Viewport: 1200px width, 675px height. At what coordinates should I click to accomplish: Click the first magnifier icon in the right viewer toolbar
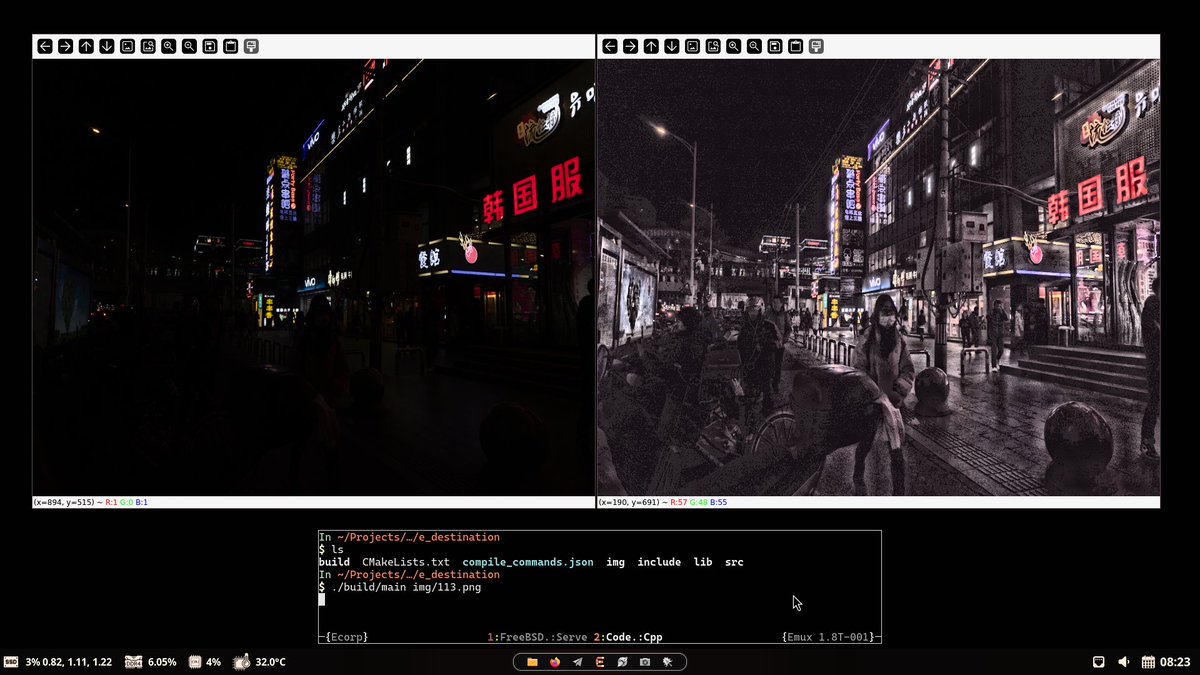[734, 46]
